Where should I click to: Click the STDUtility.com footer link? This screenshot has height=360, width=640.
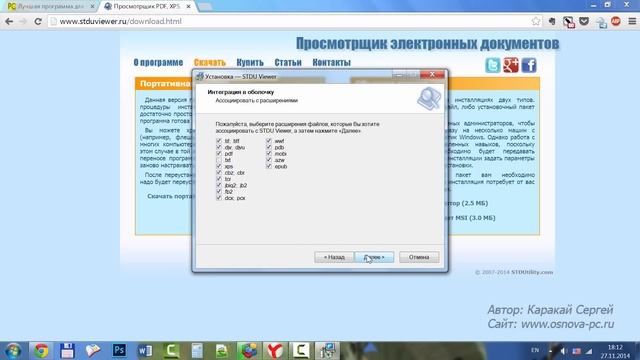[532, 272]
